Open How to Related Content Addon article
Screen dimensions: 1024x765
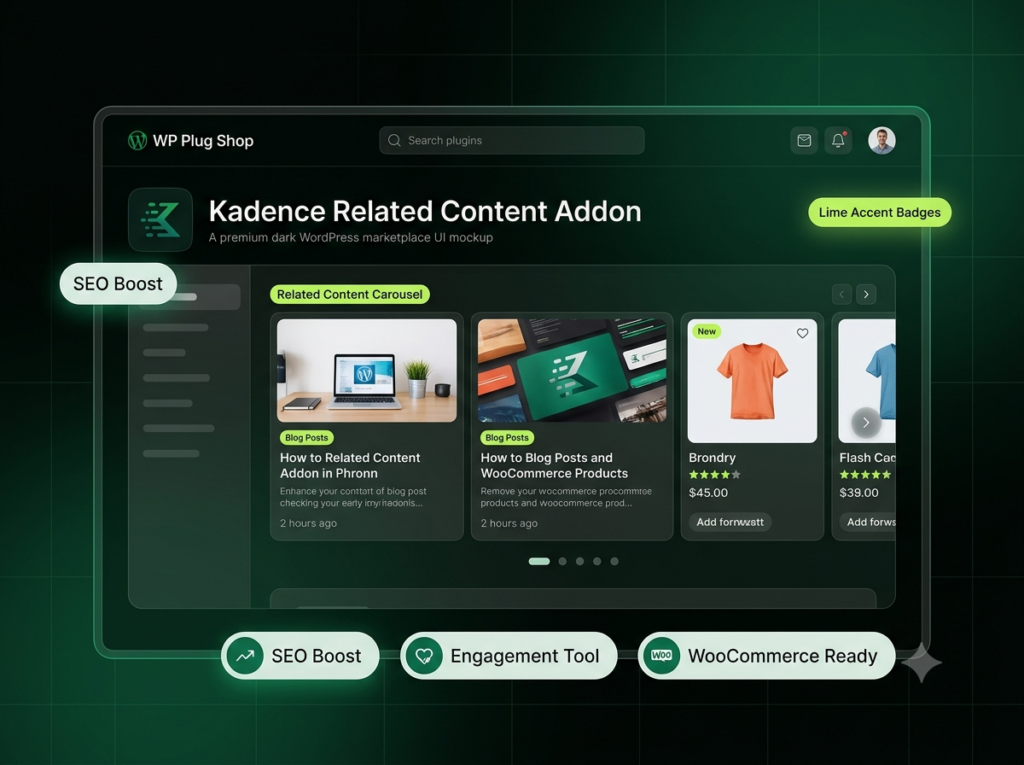350,465
